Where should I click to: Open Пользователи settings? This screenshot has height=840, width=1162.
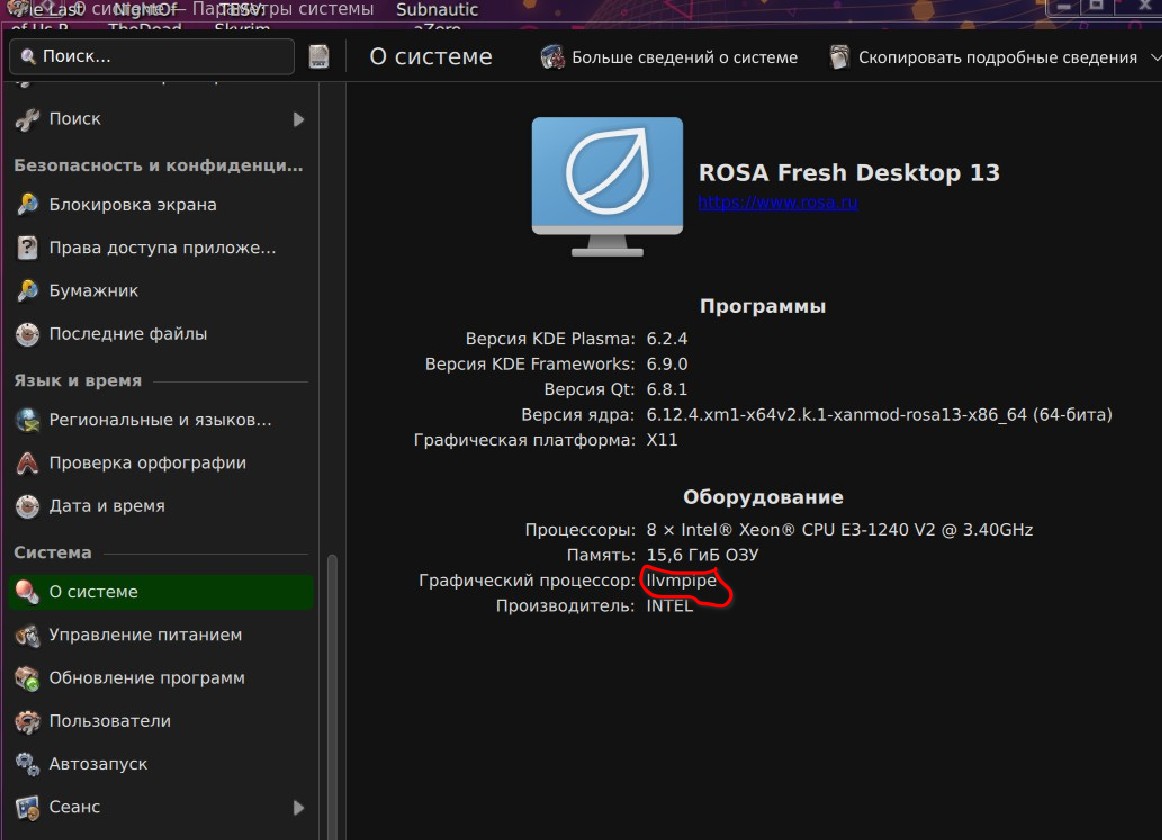161,721
